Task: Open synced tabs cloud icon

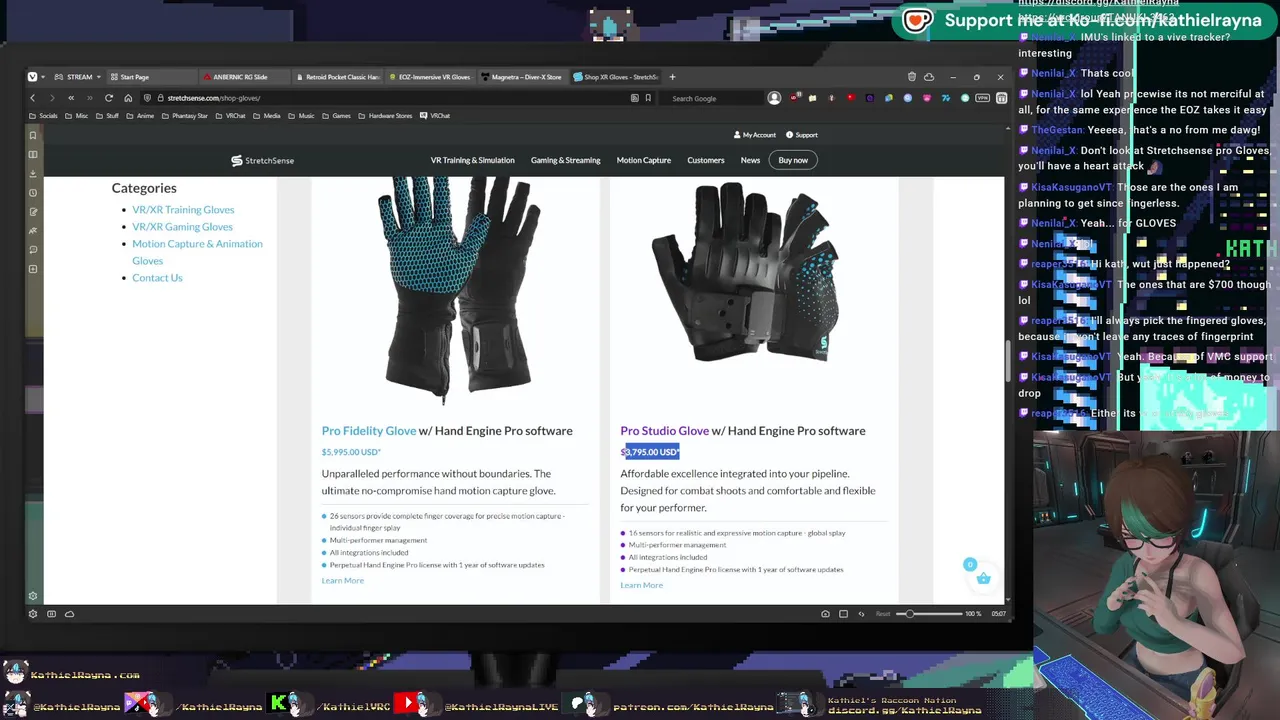Action: pos(929,77)
